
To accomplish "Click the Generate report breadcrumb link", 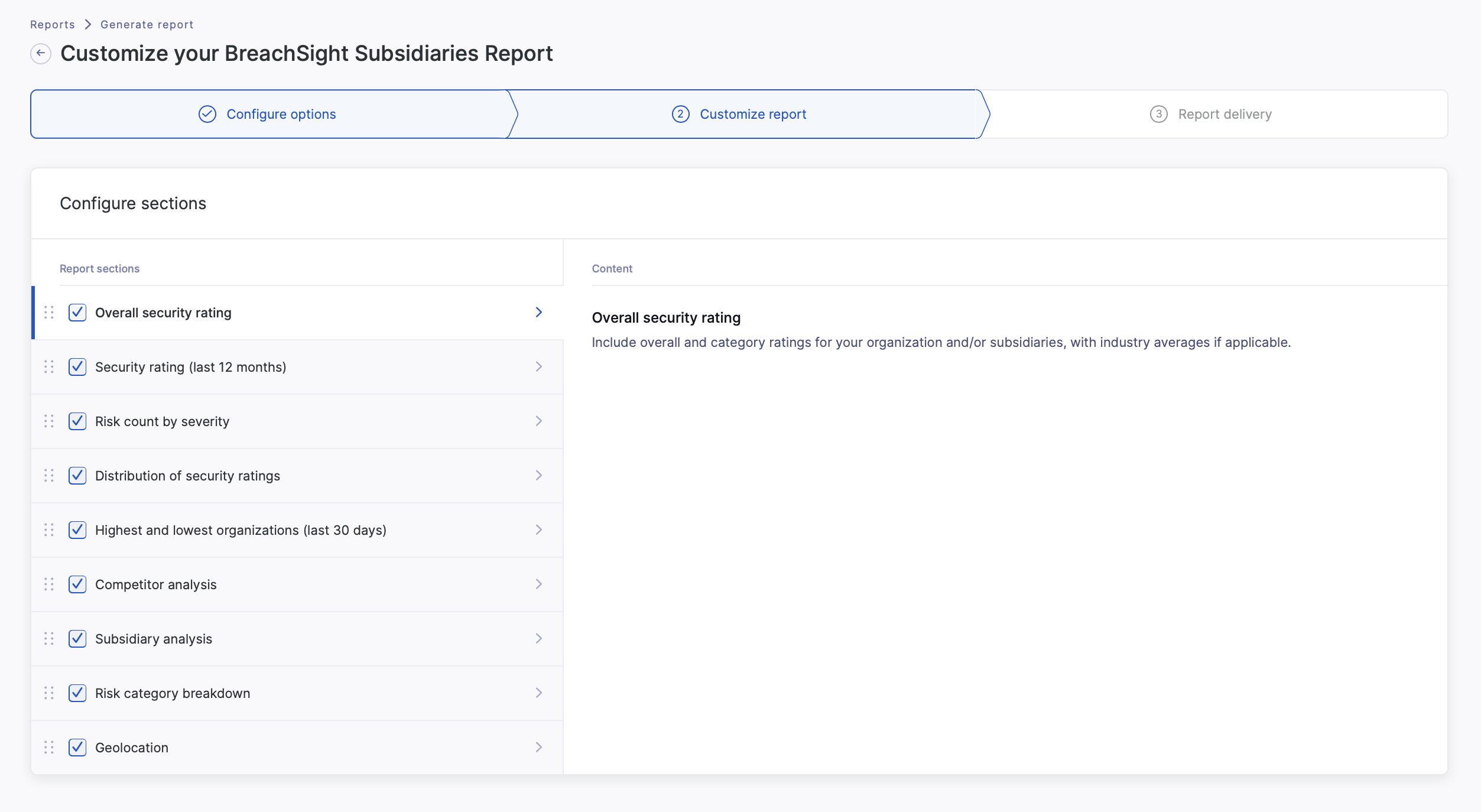I will pyautogui.click(x=147, y=25).
